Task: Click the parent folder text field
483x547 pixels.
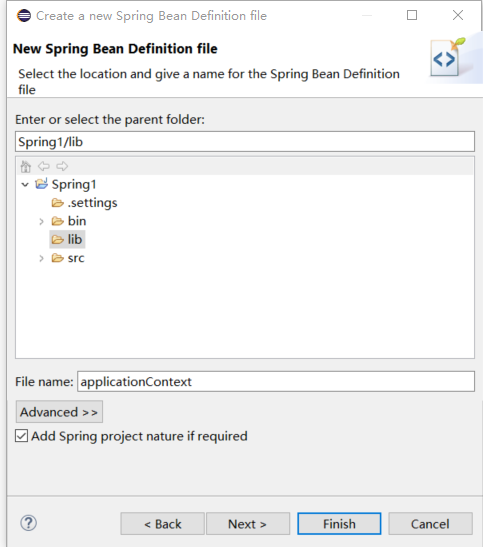Action: 245,142
